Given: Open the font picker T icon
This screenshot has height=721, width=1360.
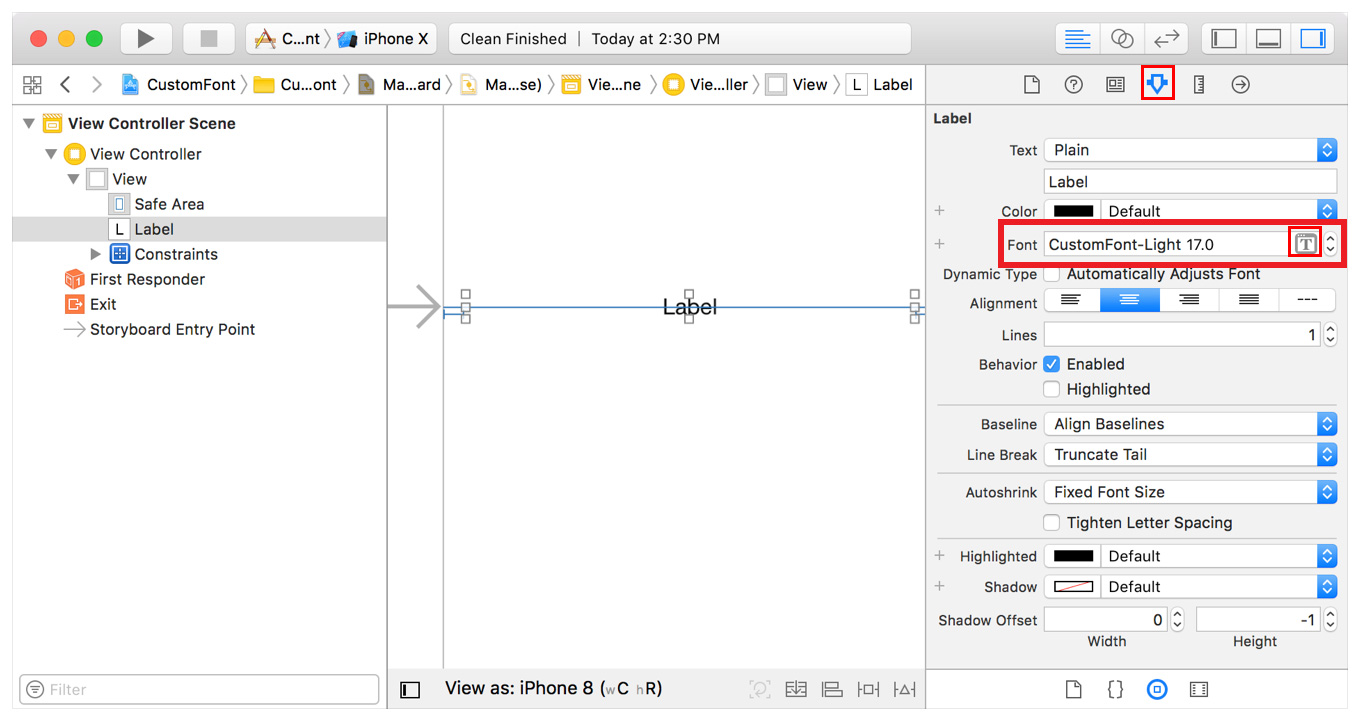Looking at the screenshot, I should coord(1304,244).
